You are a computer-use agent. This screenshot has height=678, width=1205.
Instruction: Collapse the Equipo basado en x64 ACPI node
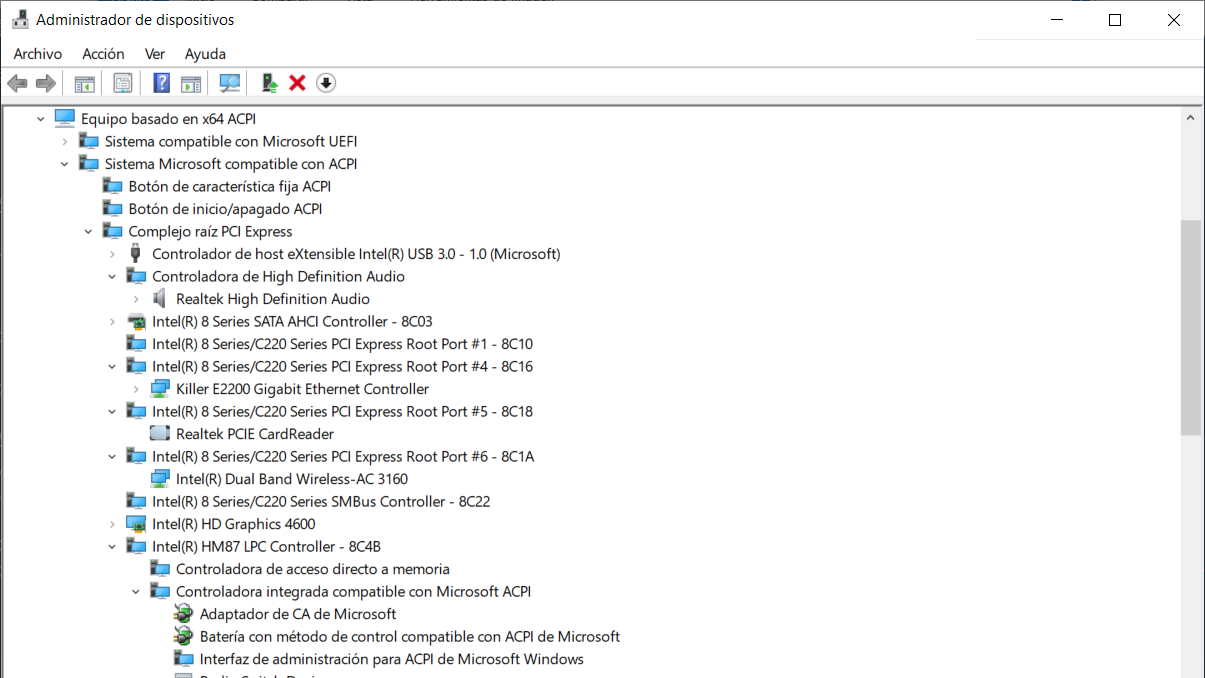(41, 119)
